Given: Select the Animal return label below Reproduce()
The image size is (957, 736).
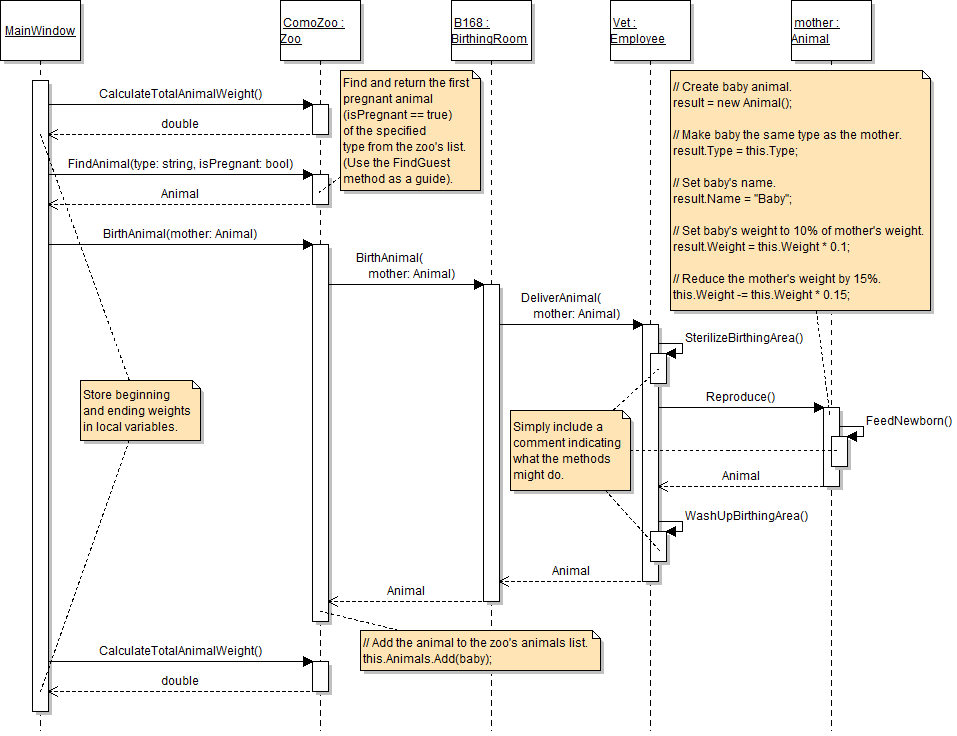Looking at the screenshot, I should tap(740, 476).
